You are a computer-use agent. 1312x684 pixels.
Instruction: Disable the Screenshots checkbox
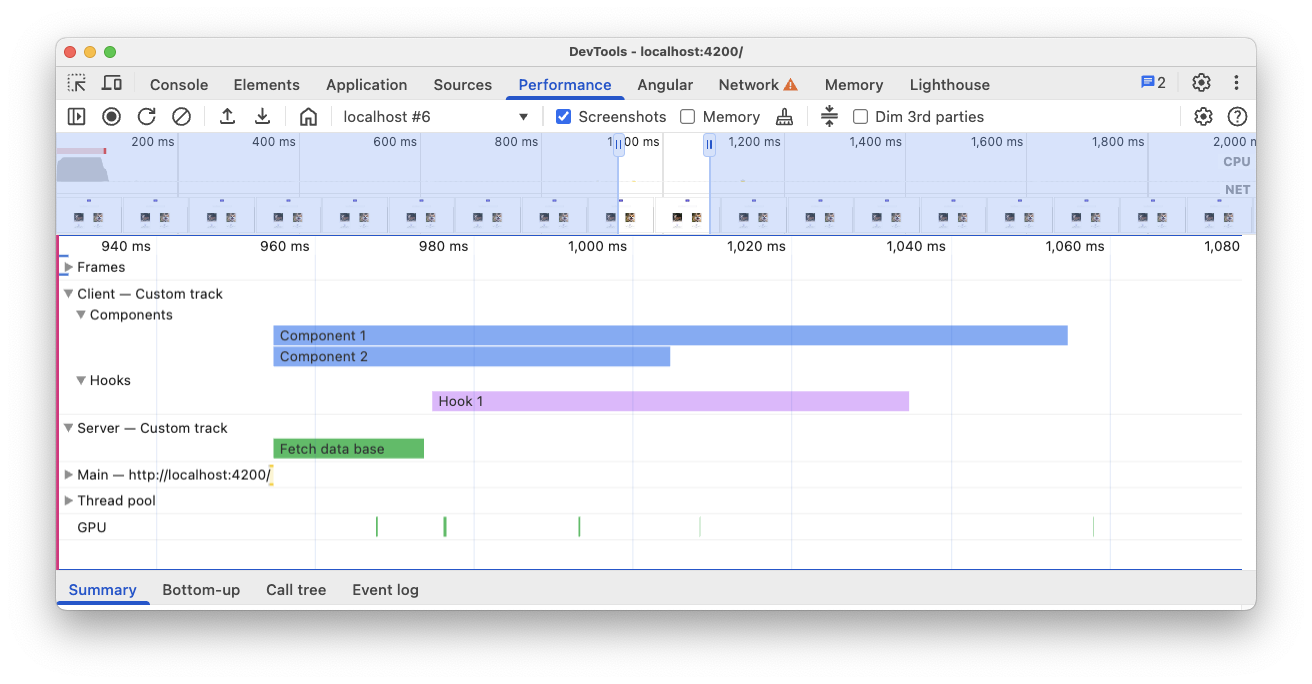[x=563, y=116]
